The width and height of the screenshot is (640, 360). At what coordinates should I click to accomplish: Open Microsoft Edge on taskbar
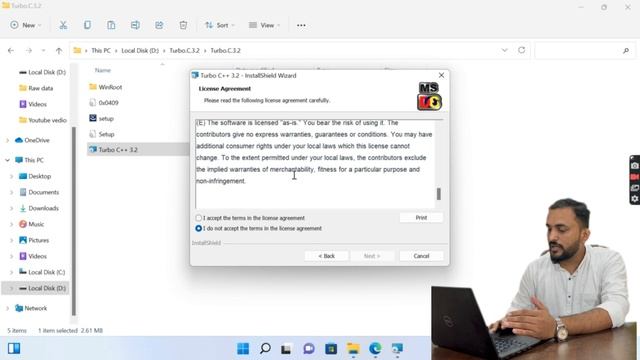point(375,349)
